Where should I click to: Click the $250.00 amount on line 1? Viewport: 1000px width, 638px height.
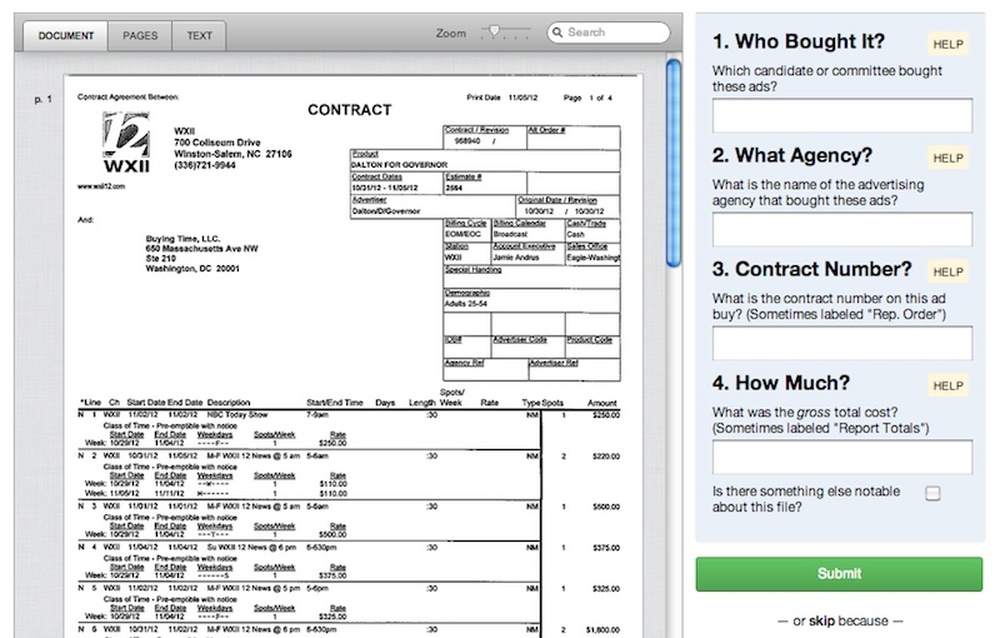(x=606, y=415)
